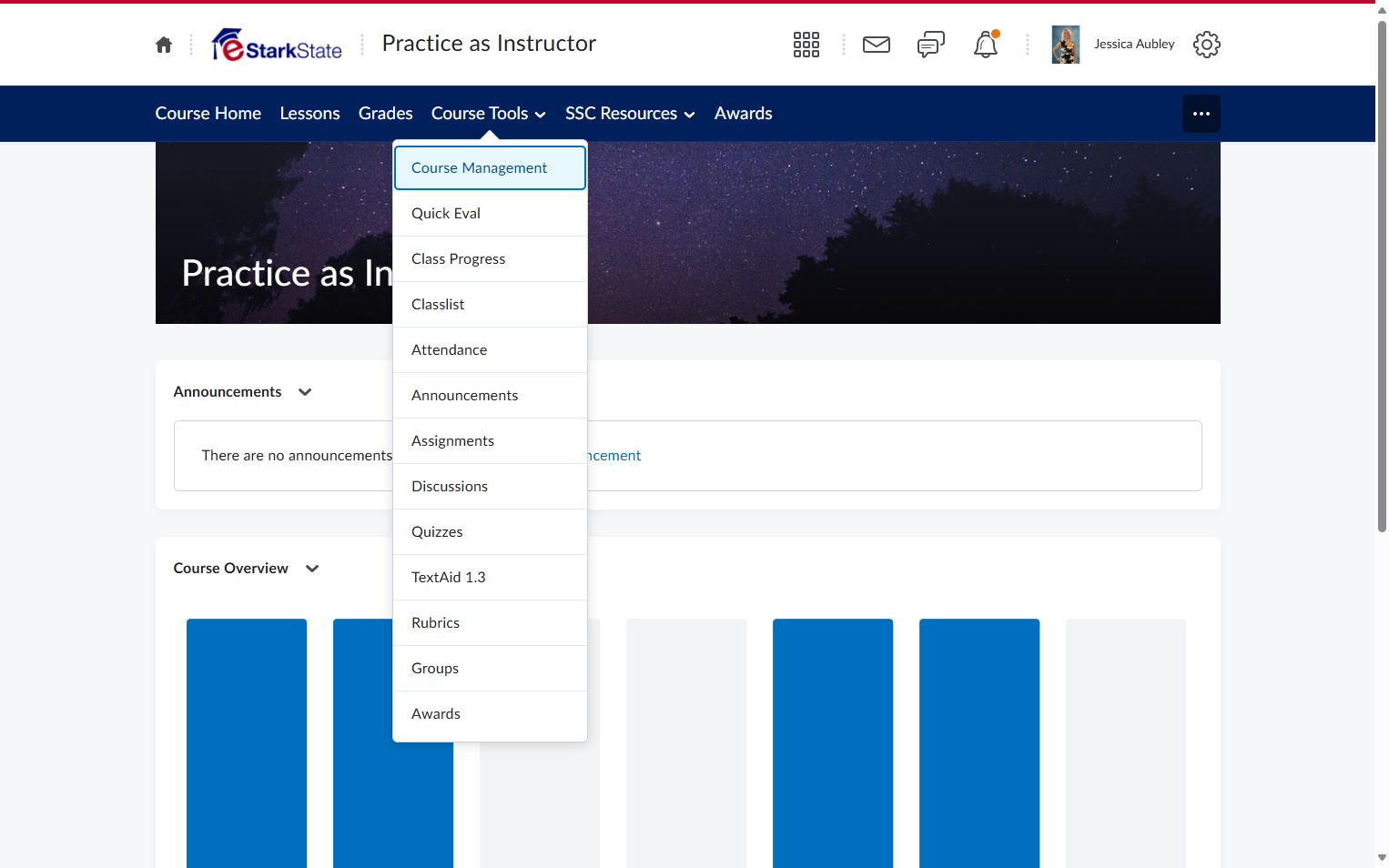
Task: Click the first blue bar in Course Overview
Action: [247, 743]
